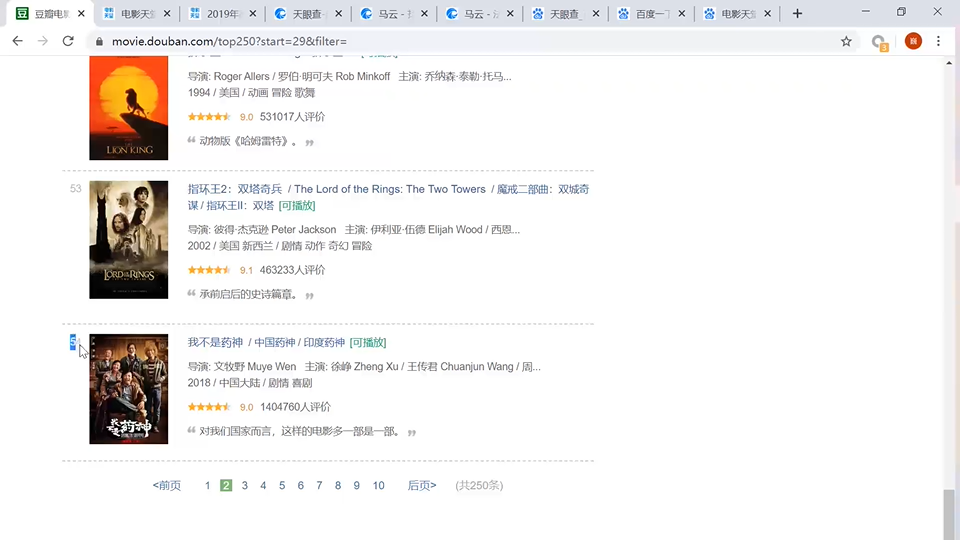Go to the previous page via <前页
The height and width of the screenshot is (540, 960).
(x=167, y=486)
